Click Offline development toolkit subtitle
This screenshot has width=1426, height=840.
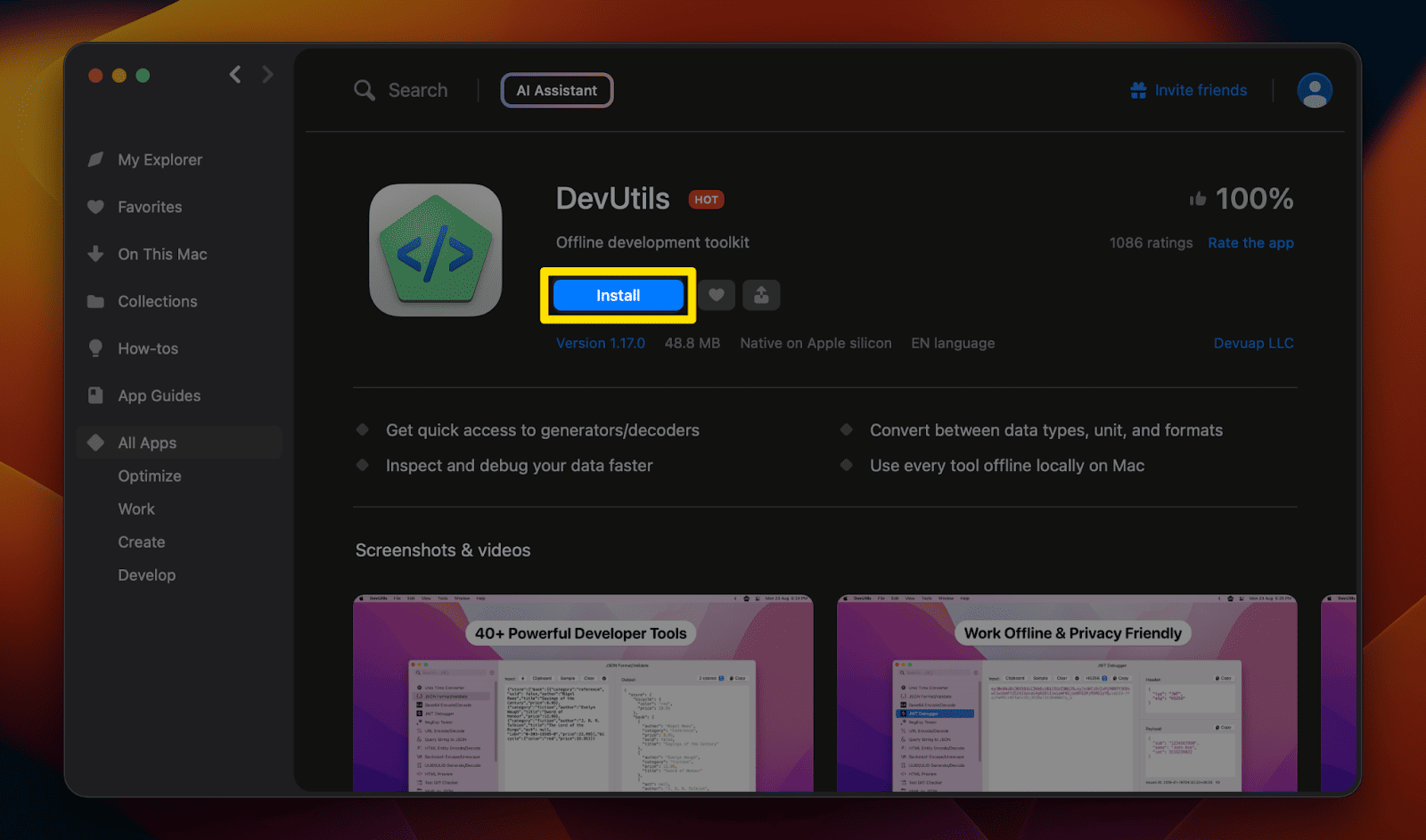pyautogui.click(x=652, y=242)
